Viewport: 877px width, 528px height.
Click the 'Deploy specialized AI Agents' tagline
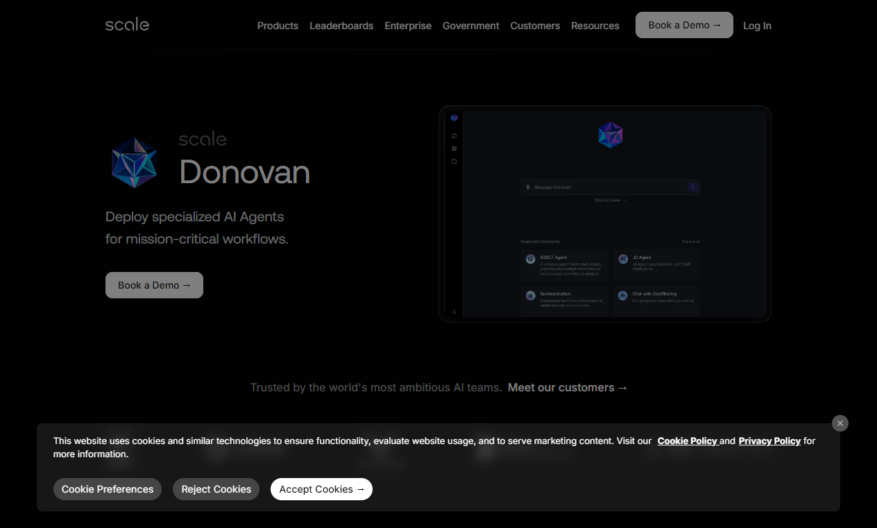194,216
